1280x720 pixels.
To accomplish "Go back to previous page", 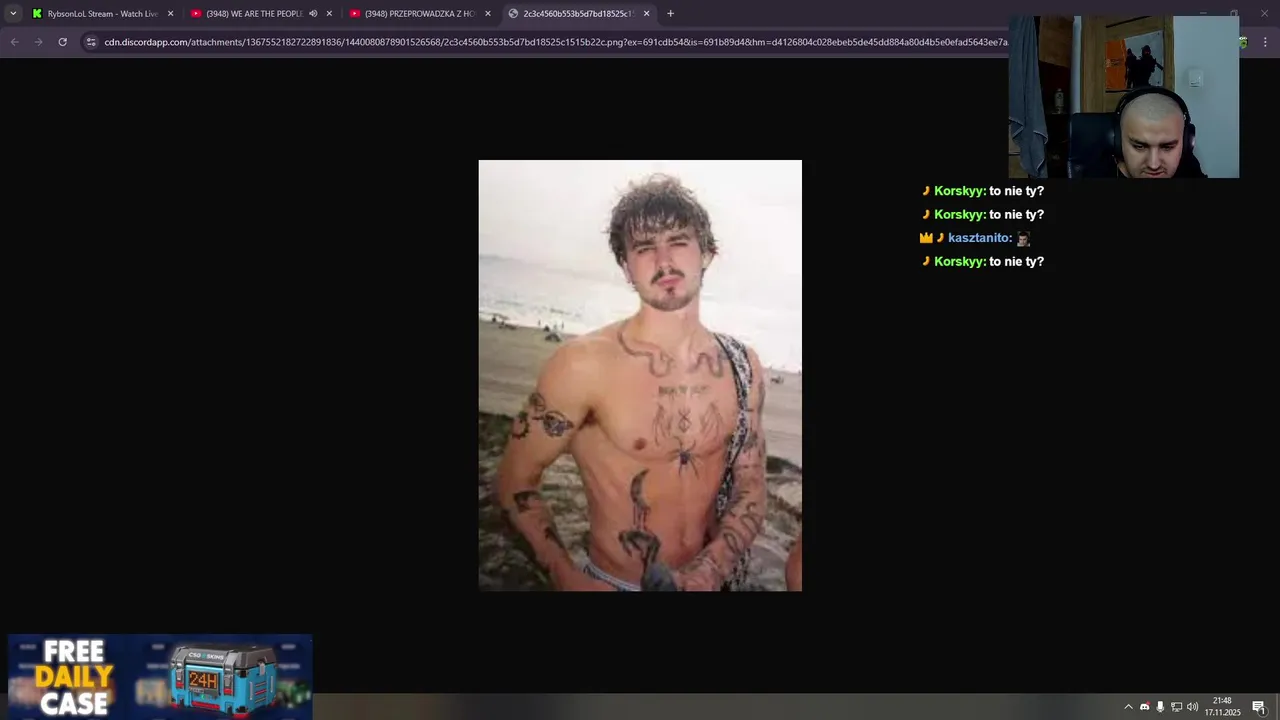I will point(14,42).
